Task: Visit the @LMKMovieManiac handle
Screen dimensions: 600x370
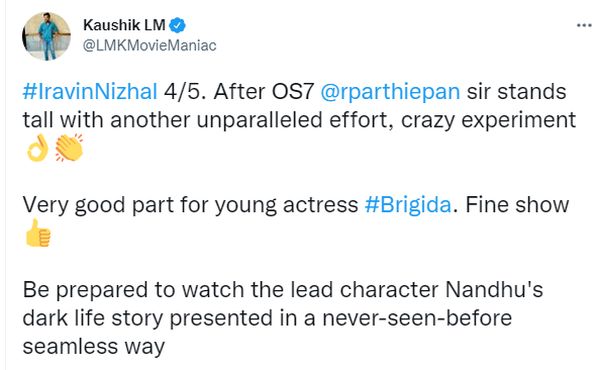Action: pos(150,45)
